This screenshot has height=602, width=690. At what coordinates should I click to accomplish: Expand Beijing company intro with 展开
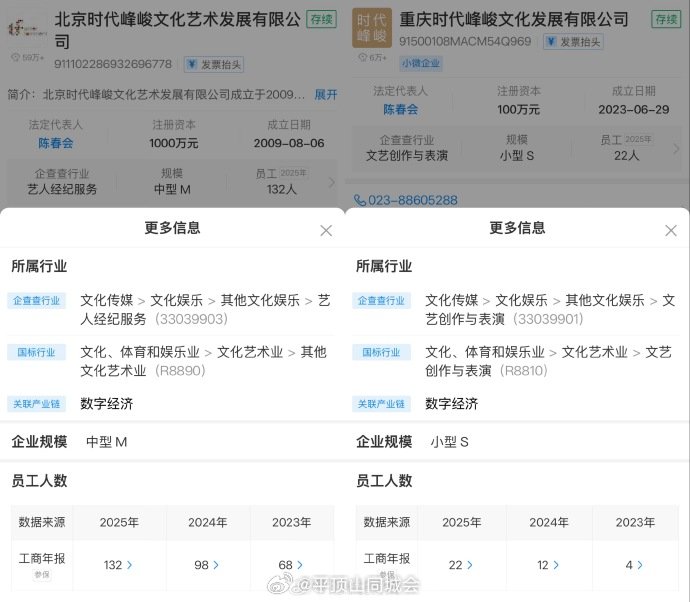(x=326, y=94)
